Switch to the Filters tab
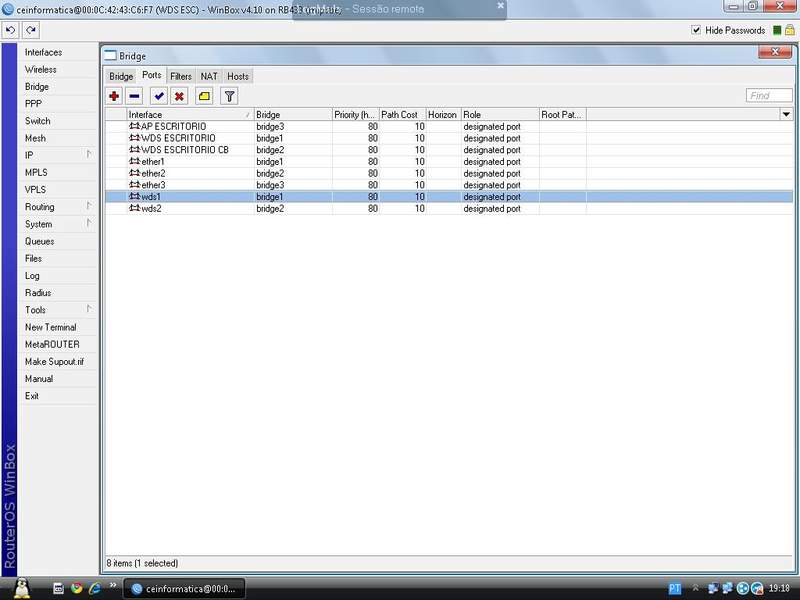The height and width of the screenshot is (600, 800). [181, 77]
